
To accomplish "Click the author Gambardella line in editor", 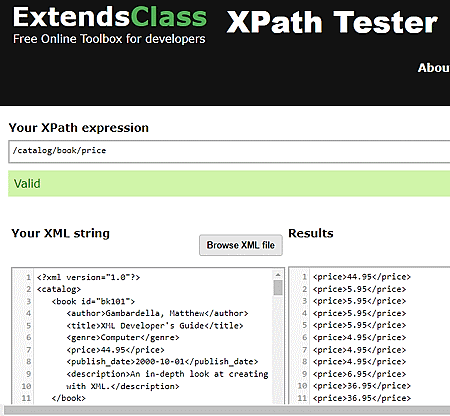I will (157, 313).
